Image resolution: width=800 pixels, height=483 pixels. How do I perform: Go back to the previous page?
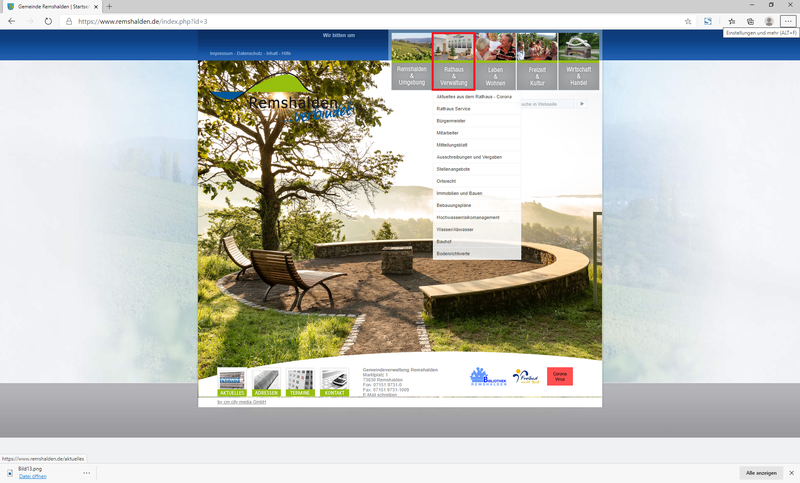[12, 21]
